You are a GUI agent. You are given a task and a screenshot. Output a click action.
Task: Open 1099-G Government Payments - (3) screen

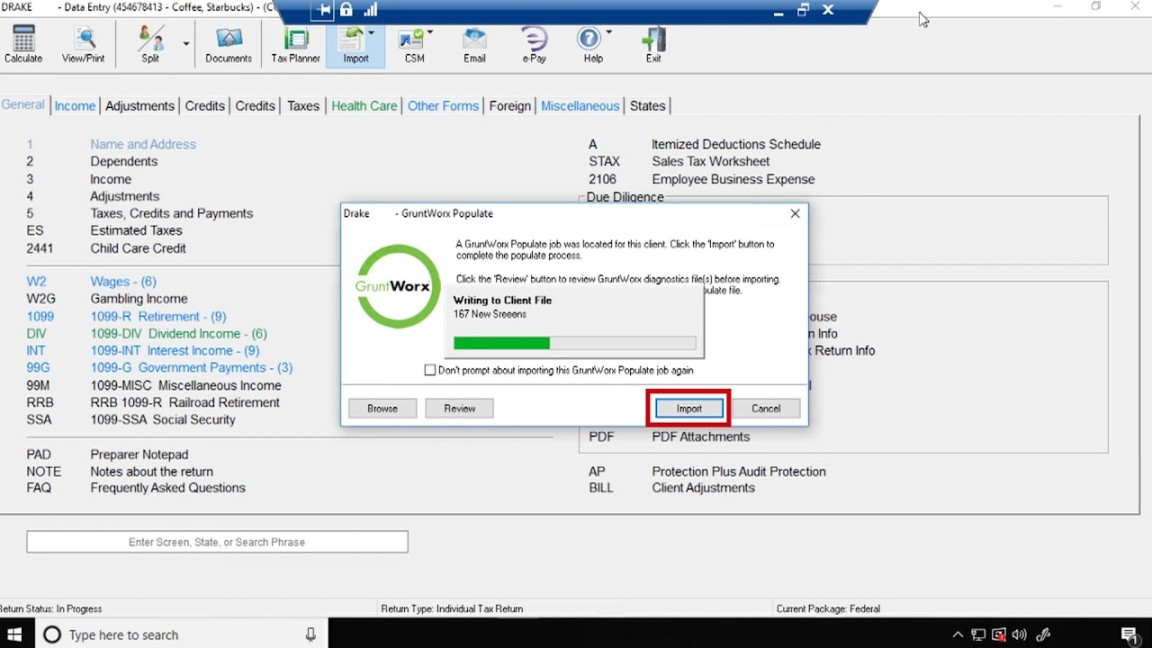(x=192, y=367)
